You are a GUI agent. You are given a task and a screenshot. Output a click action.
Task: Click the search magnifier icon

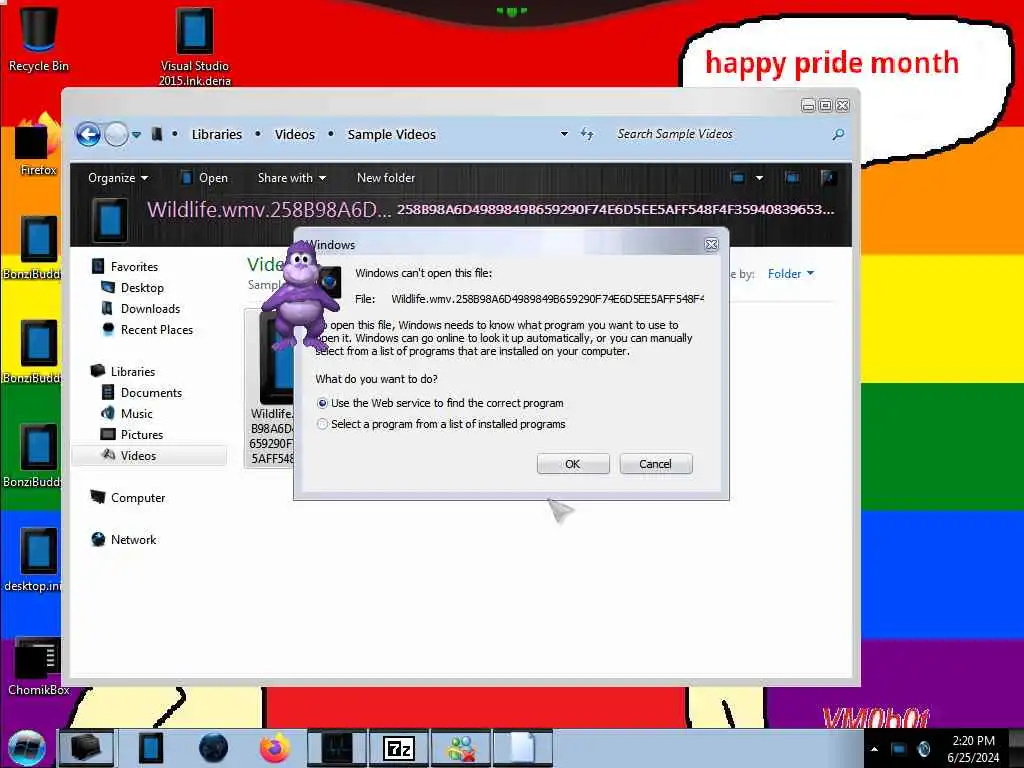pos(839,135)
